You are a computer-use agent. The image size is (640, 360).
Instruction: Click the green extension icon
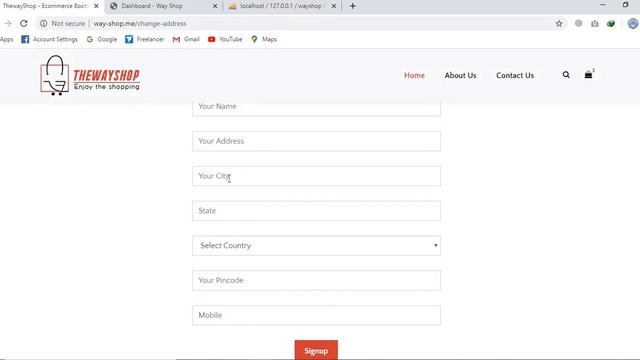point(611,24)
